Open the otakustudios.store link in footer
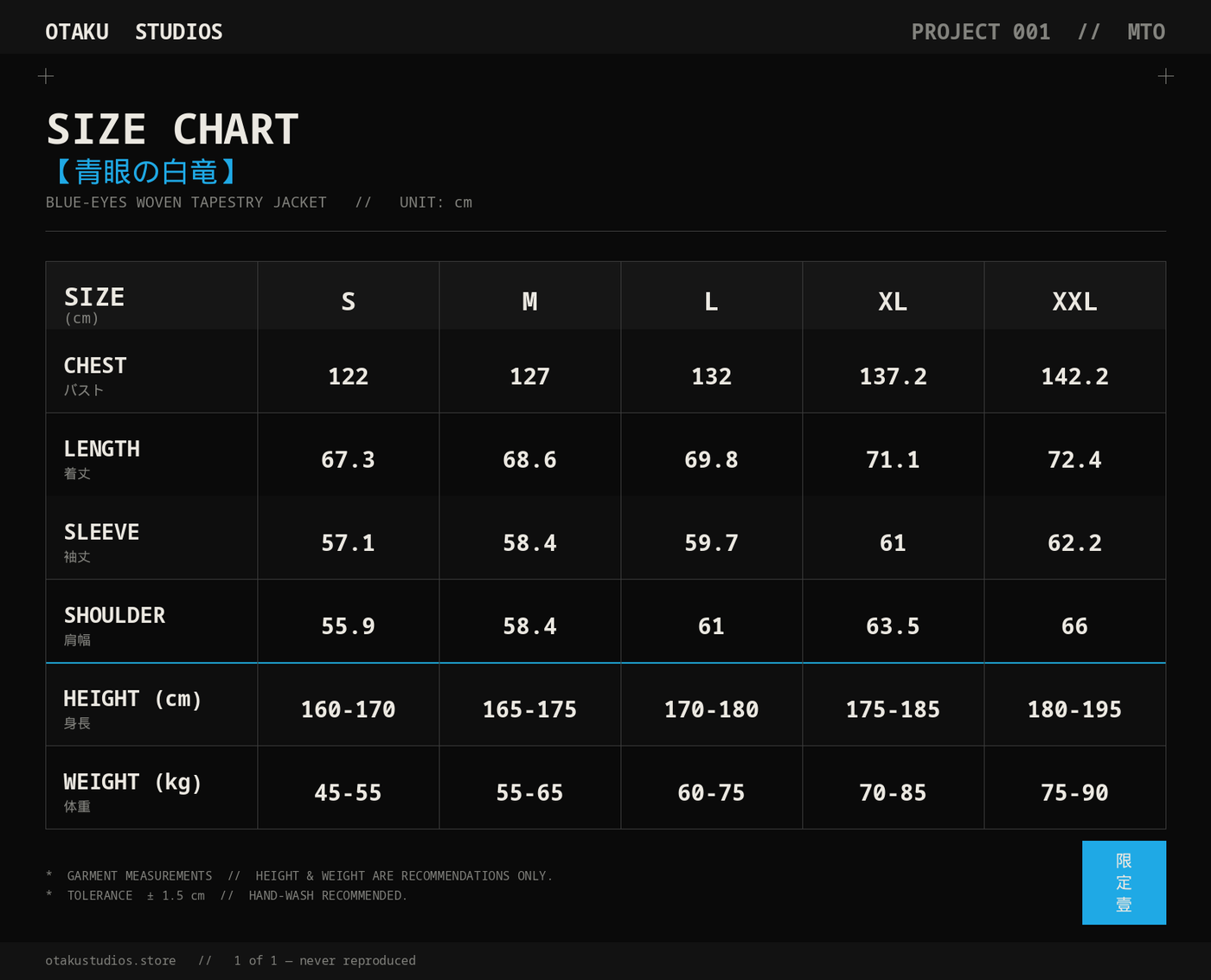The height and width of the screenshot is (980, 1211). [x=111, y=960]
